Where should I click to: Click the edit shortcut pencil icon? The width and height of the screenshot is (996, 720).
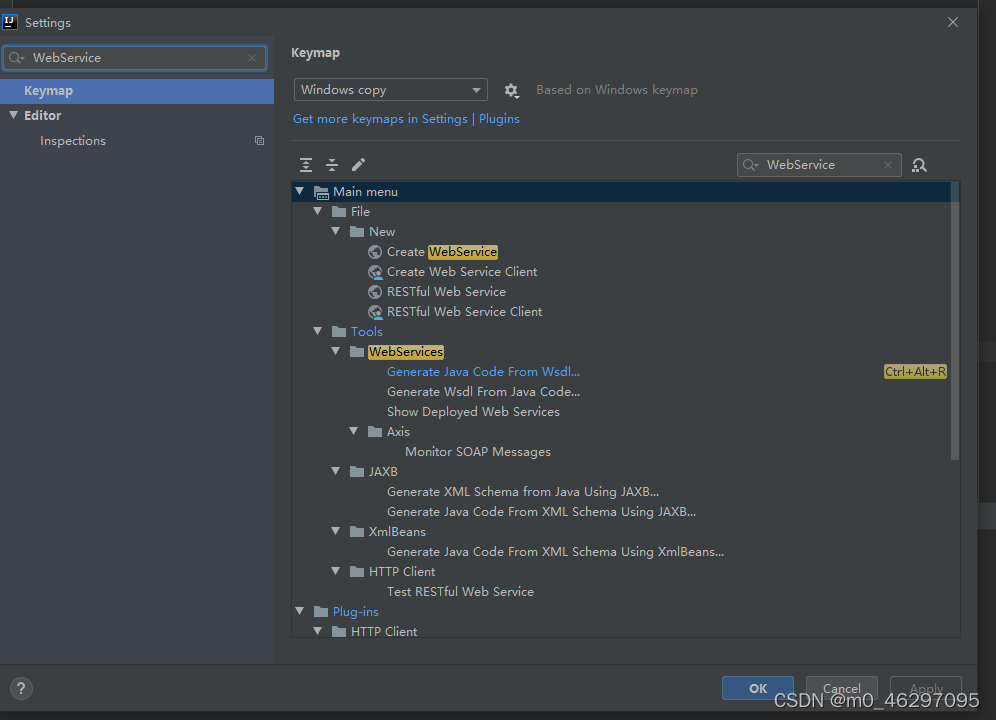coord(358,164)
